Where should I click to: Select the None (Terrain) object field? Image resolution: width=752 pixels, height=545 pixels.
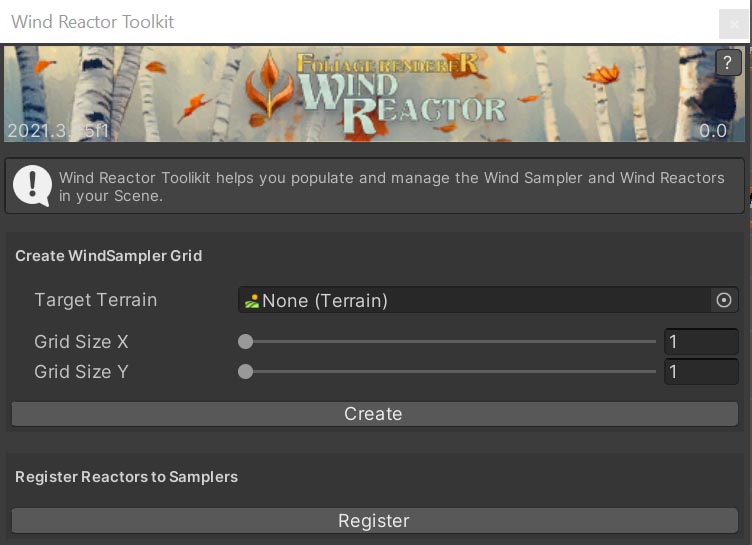click(475, 300)
